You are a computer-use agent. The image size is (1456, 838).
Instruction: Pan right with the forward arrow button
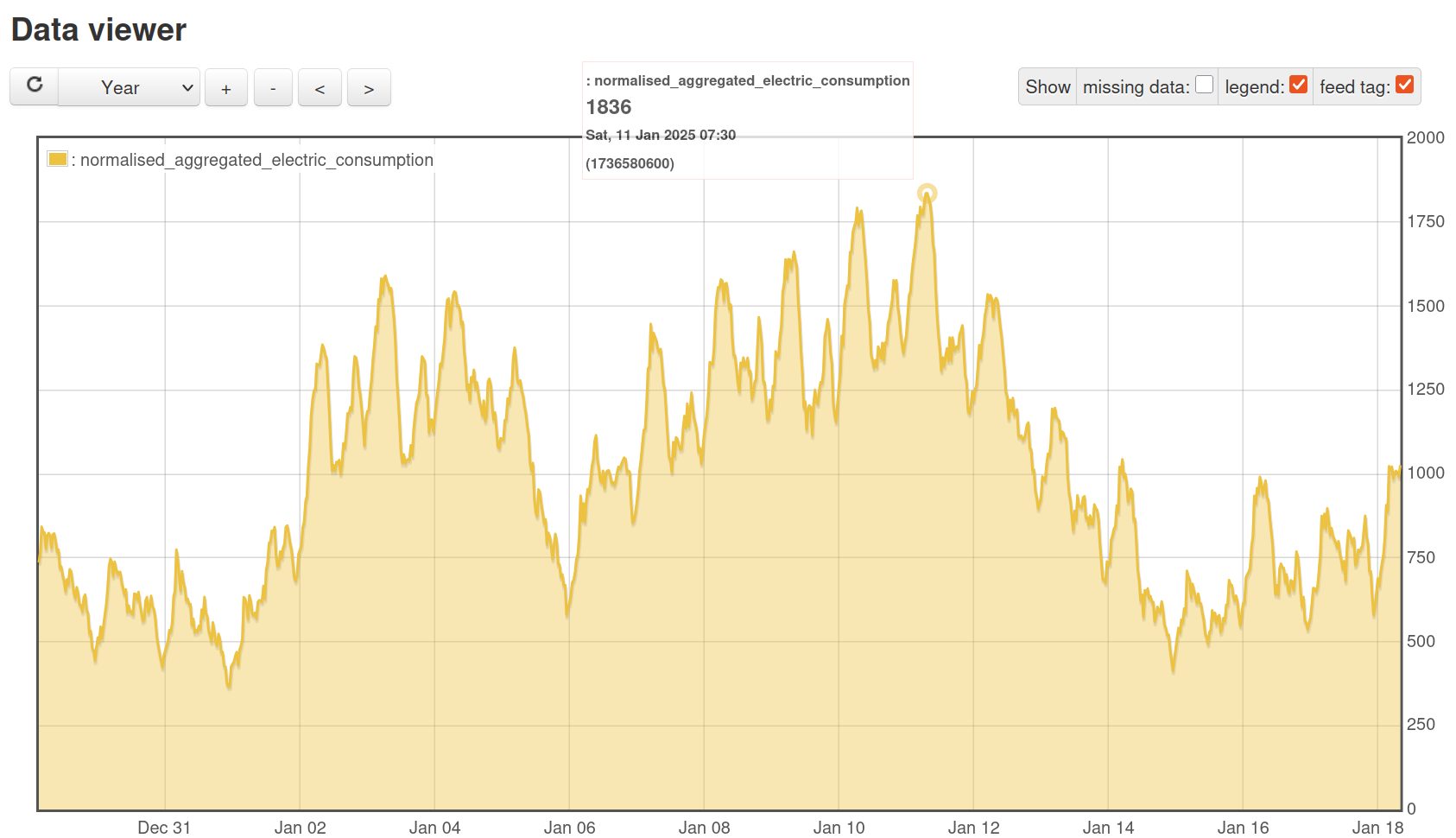pyautogui.click(x=369, y=88)
